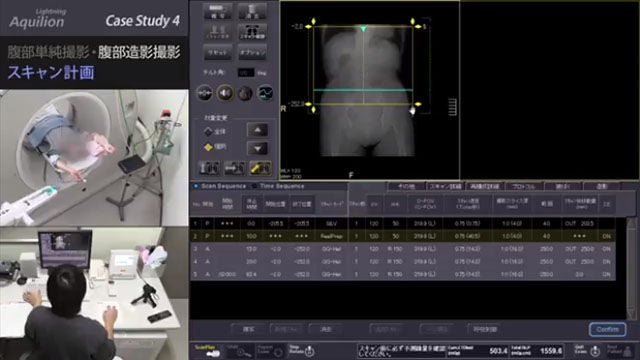This screenshot has width=640, height=360.
Task: Click the Confirm button
Action: (x=607, y=329)
